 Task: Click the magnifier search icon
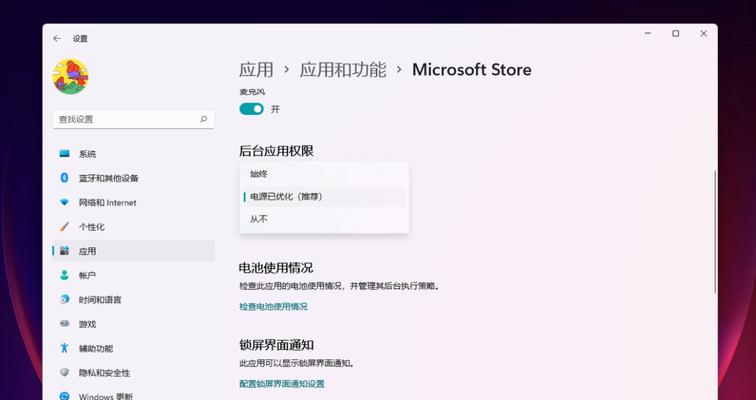point(203,119)
